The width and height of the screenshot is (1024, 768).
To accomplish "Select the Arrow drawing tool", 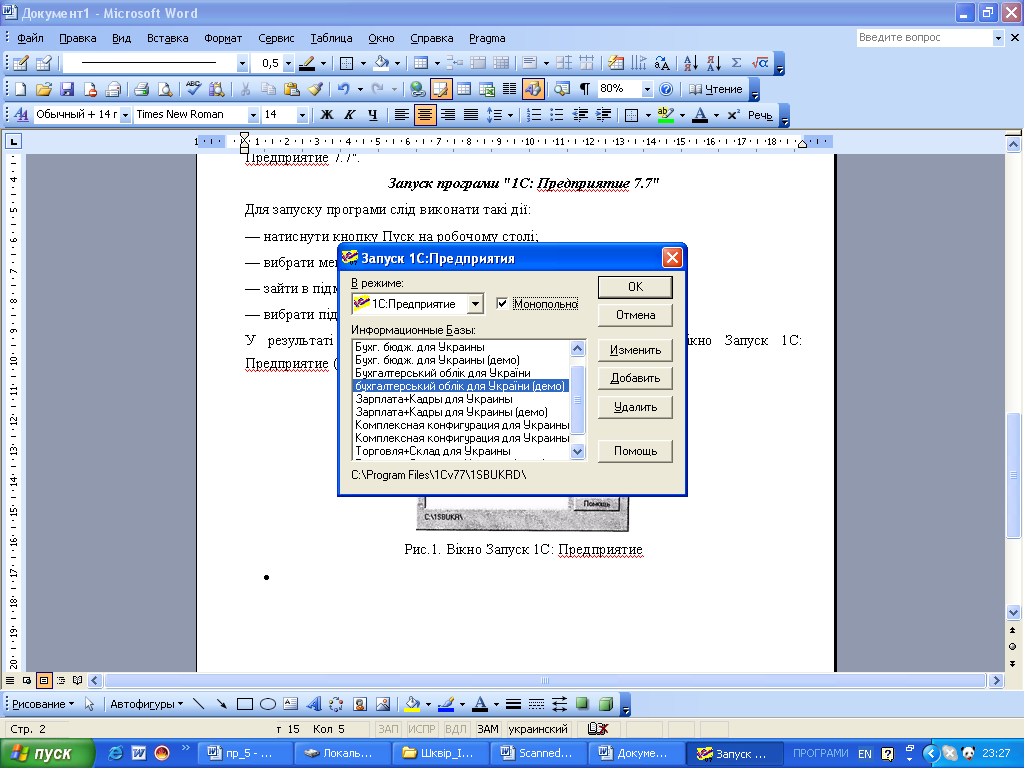I will coord(221,704).
